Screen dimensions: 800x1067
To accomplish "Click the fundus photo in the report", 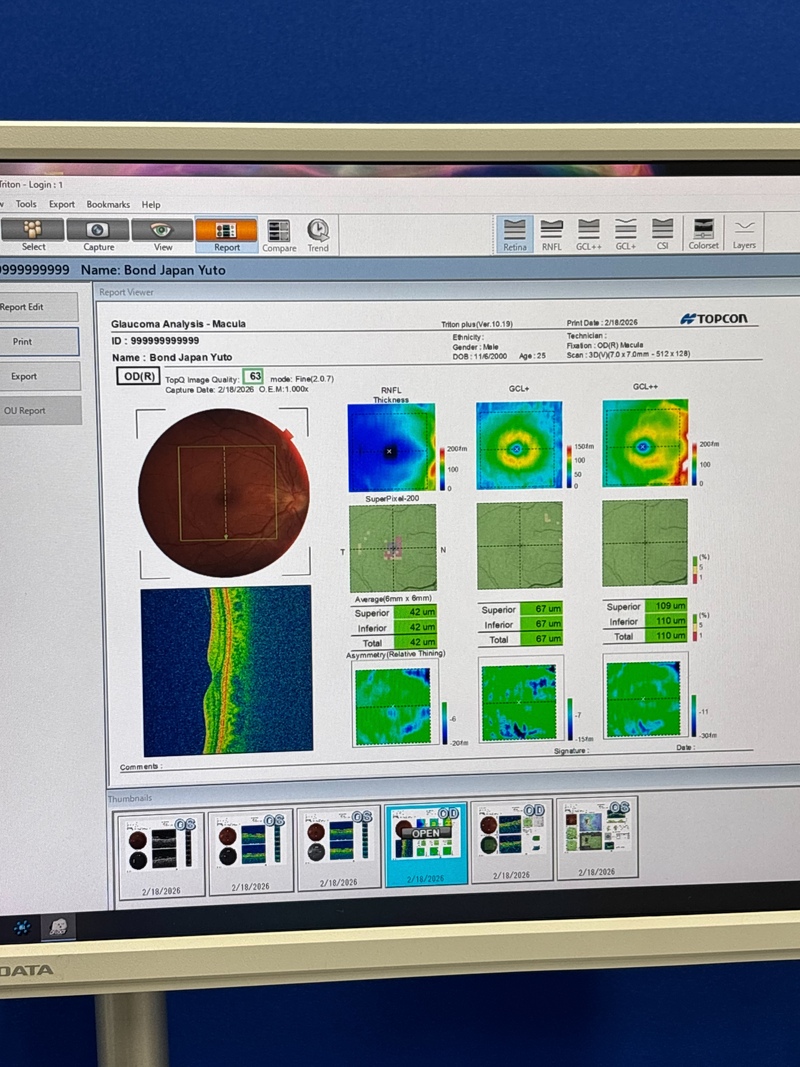I will pos(224,492).
